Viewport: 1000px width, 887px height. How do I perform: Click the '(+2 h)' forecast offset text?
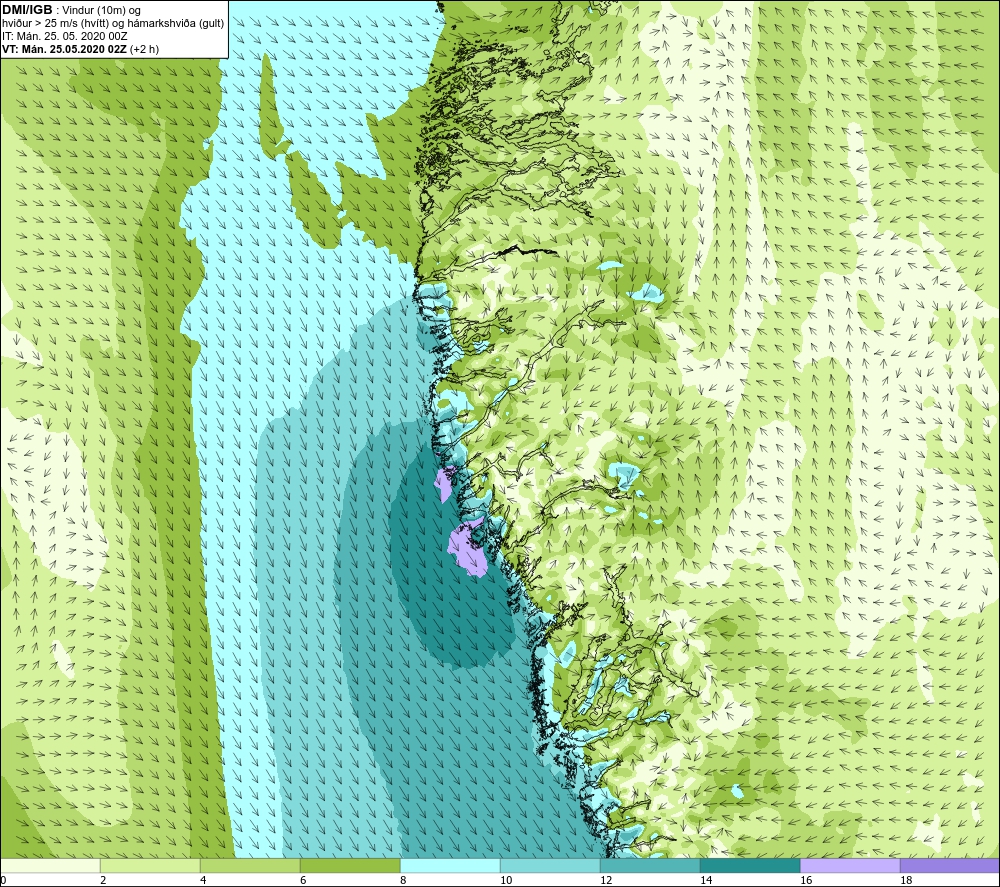click(144, 49)
